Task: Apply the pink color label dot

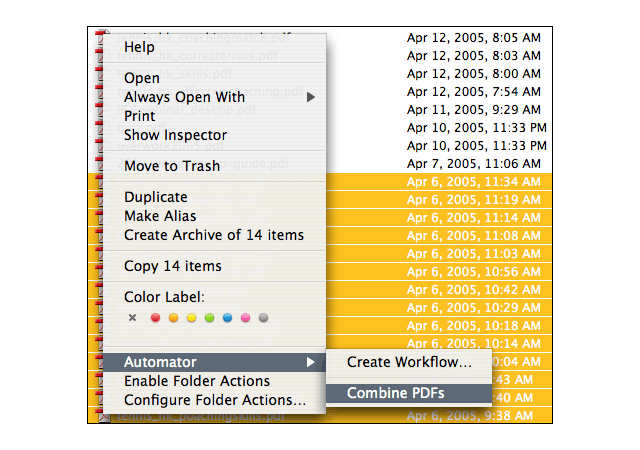Action: coord(245,318)
